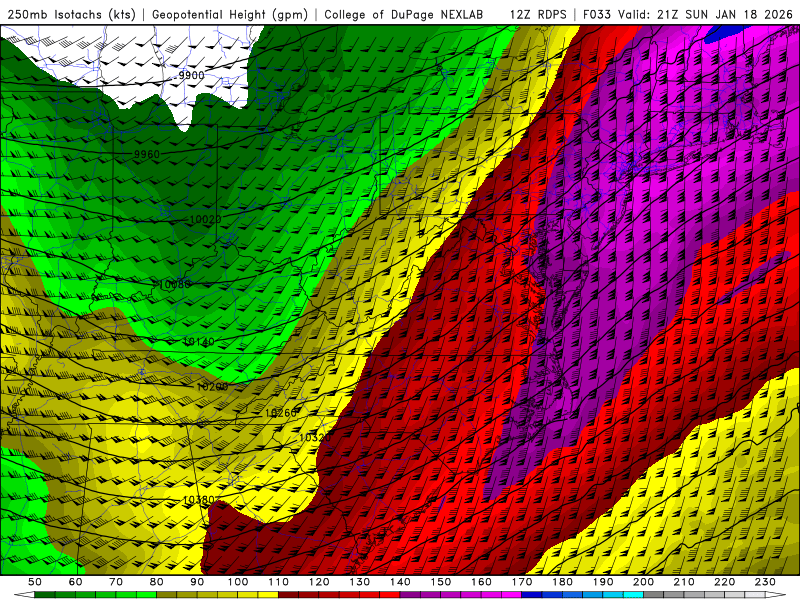The height and width of the screenshot is (600, 800).
Task: Click the 180 value on the color scale
Action: 562,582
